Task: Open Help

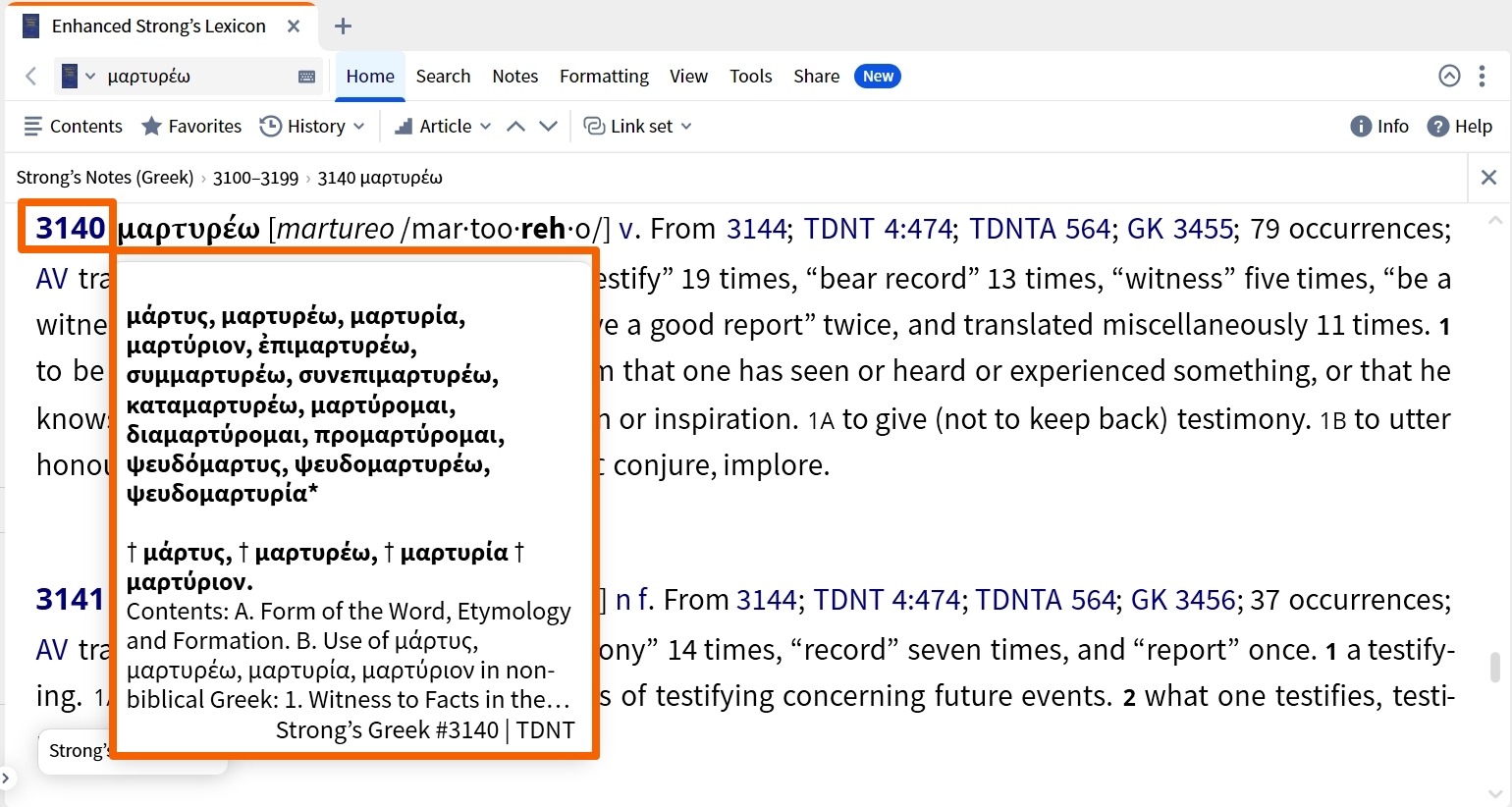Action: click(1460, 126)
